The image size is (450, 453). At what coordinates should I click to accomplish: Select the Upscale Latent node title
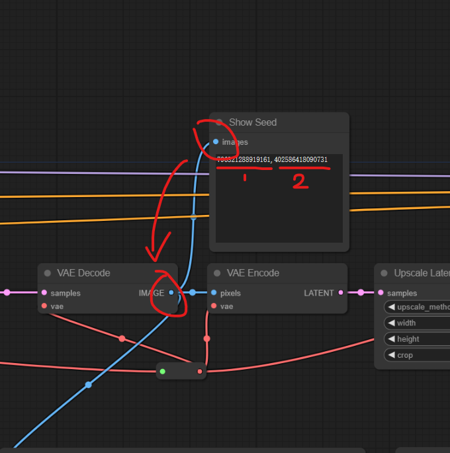pos(422,273)
